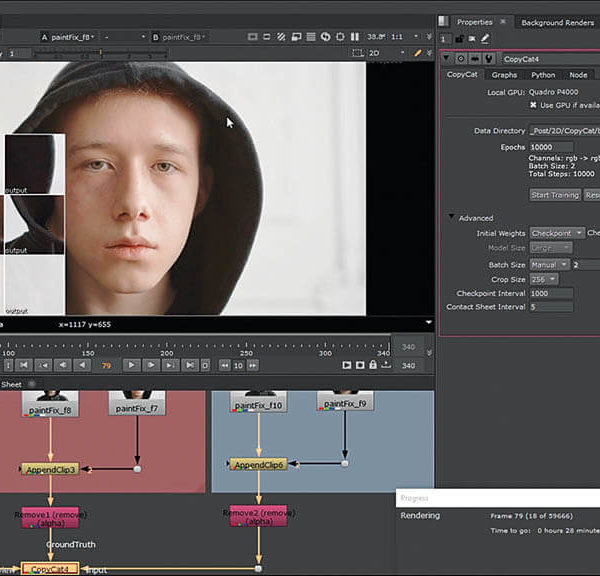Click the clear all panels icon
The width and height of the screenshot is (600, 576).
(x=472, y=39)
